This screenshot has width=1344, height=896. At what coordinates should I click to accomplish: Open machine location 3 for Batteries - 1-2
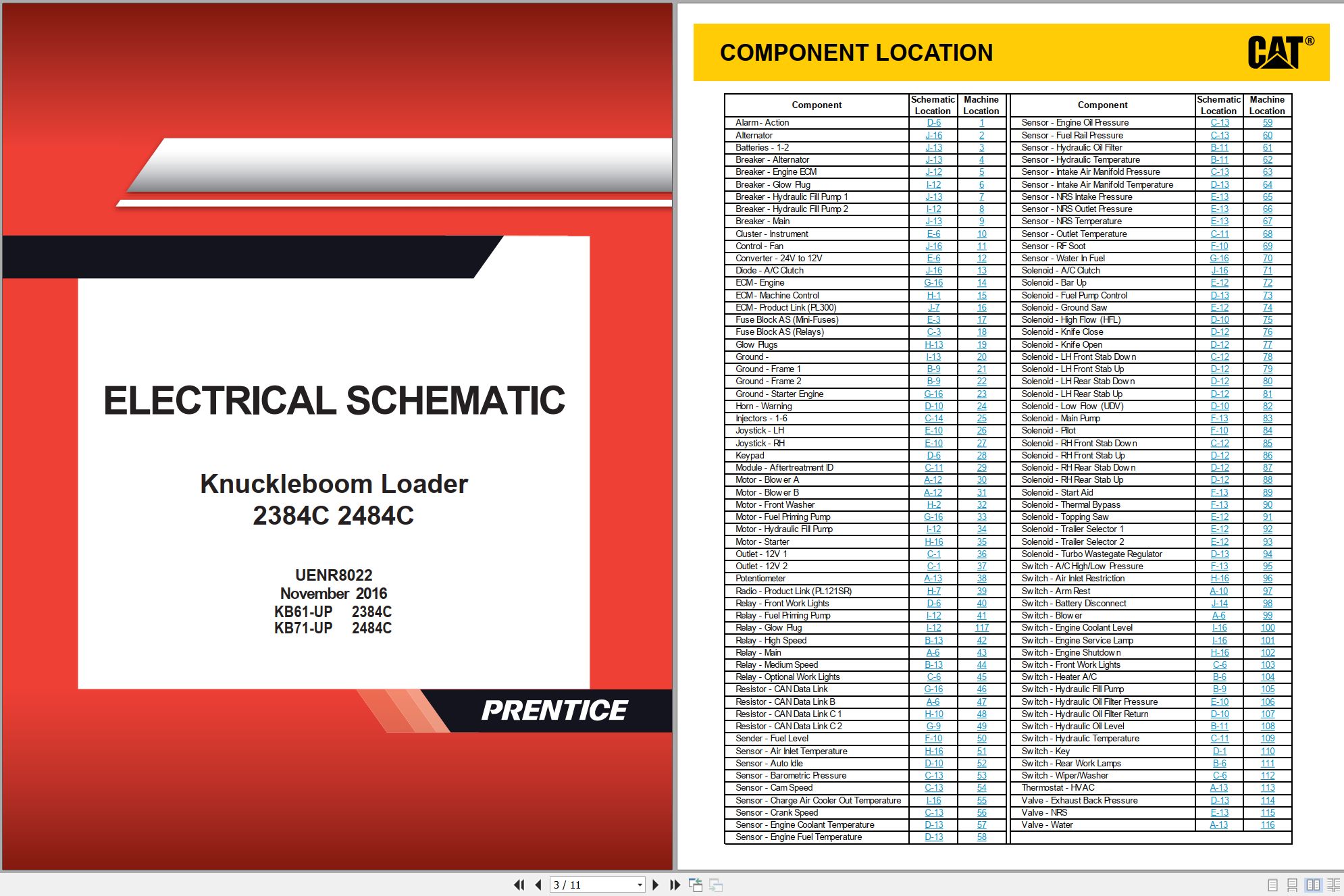[981, 147]
